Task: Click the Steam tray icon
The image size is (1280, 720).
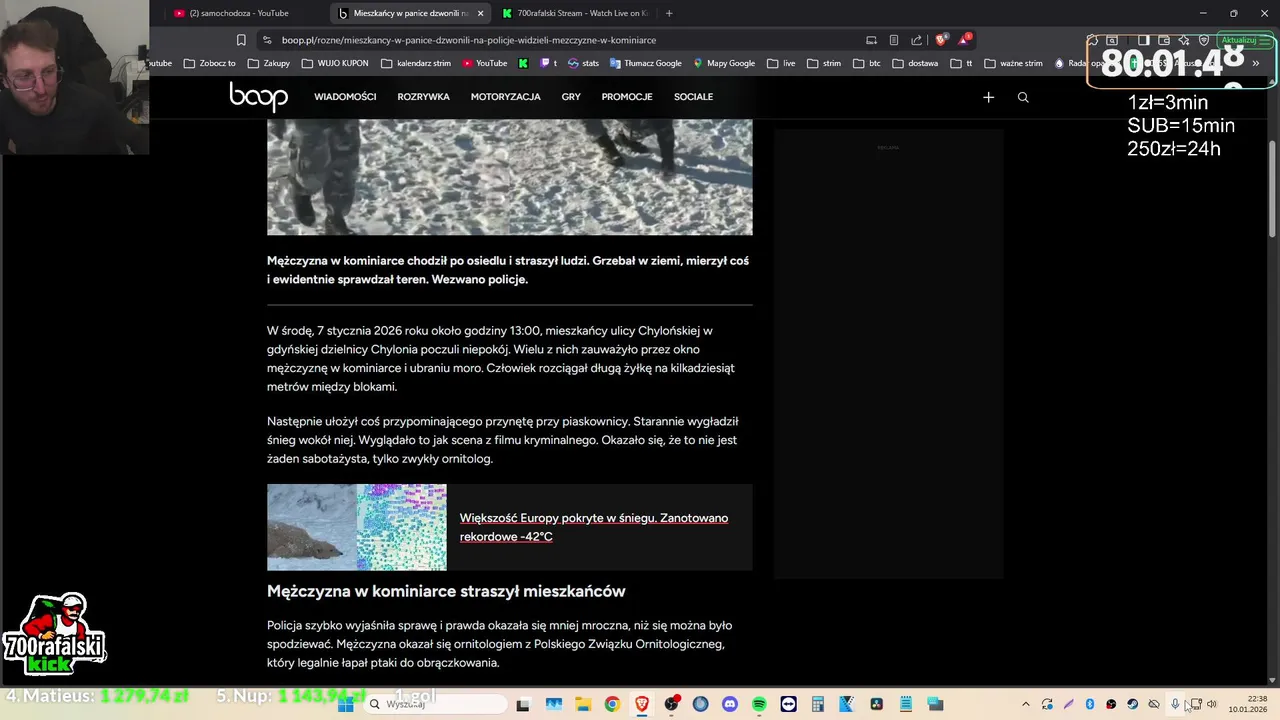Action: click(1132, 704)
